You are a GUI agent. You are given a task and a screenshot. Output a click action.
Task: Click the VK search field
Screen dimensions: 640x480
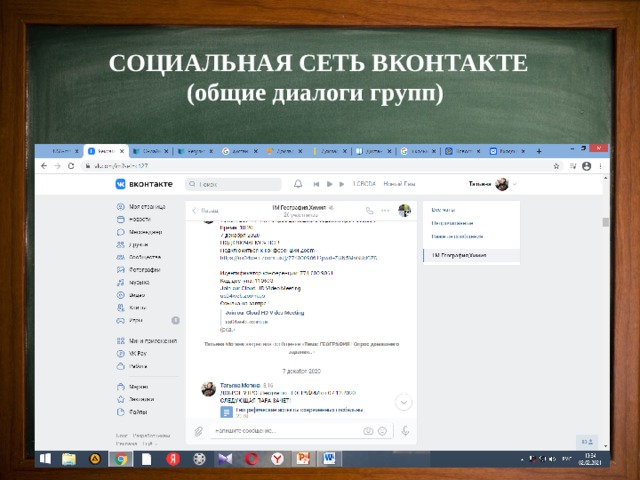233,184
